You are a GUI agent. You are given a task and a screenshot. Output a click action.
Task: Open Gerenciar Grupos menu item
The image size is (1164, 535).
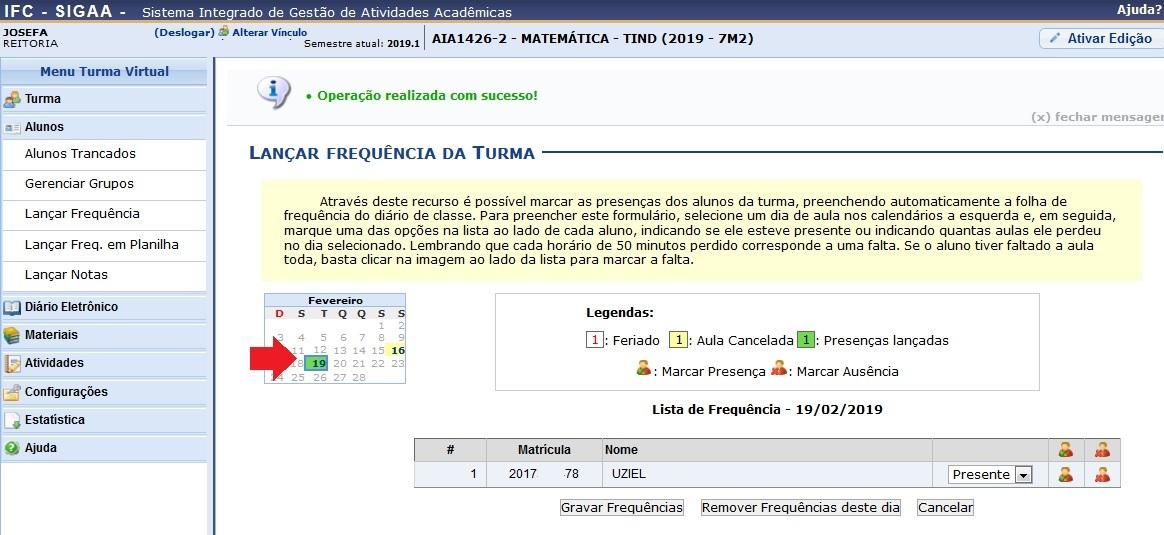pyautogui.click(x=79, y=183)
